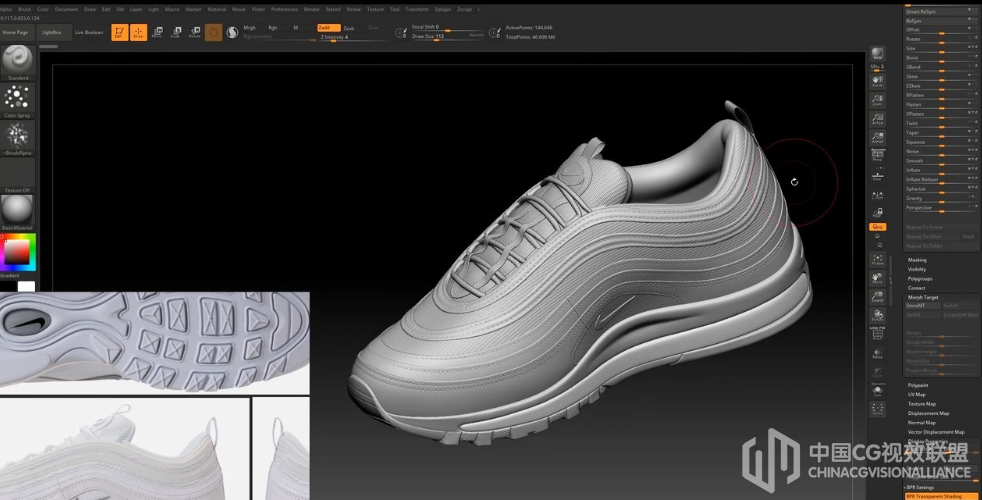Open LightBox browser
Screen dimensions: 982x500
click(52, 33)
